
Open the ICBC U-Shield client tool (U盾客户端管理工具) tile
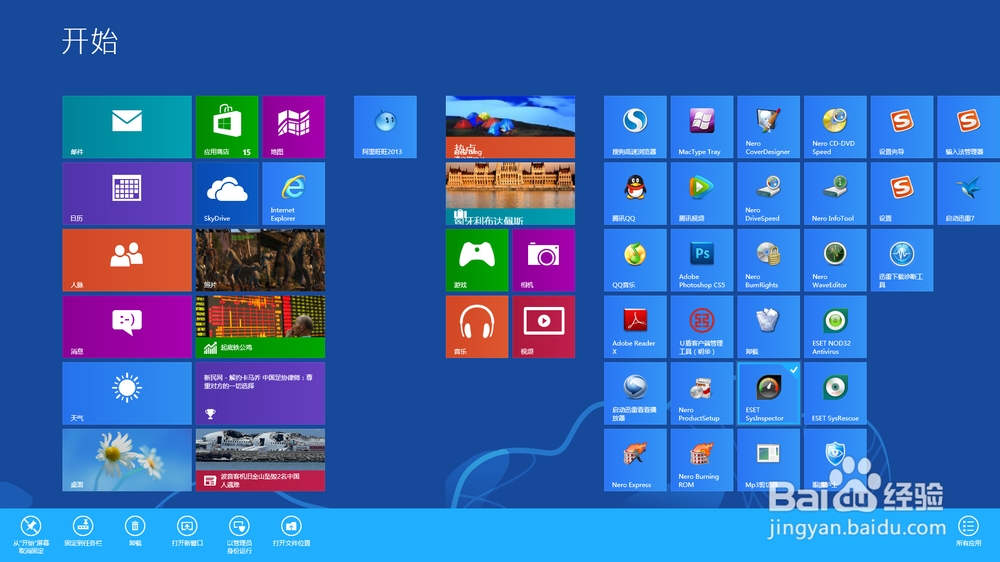(x=702, y=327)
